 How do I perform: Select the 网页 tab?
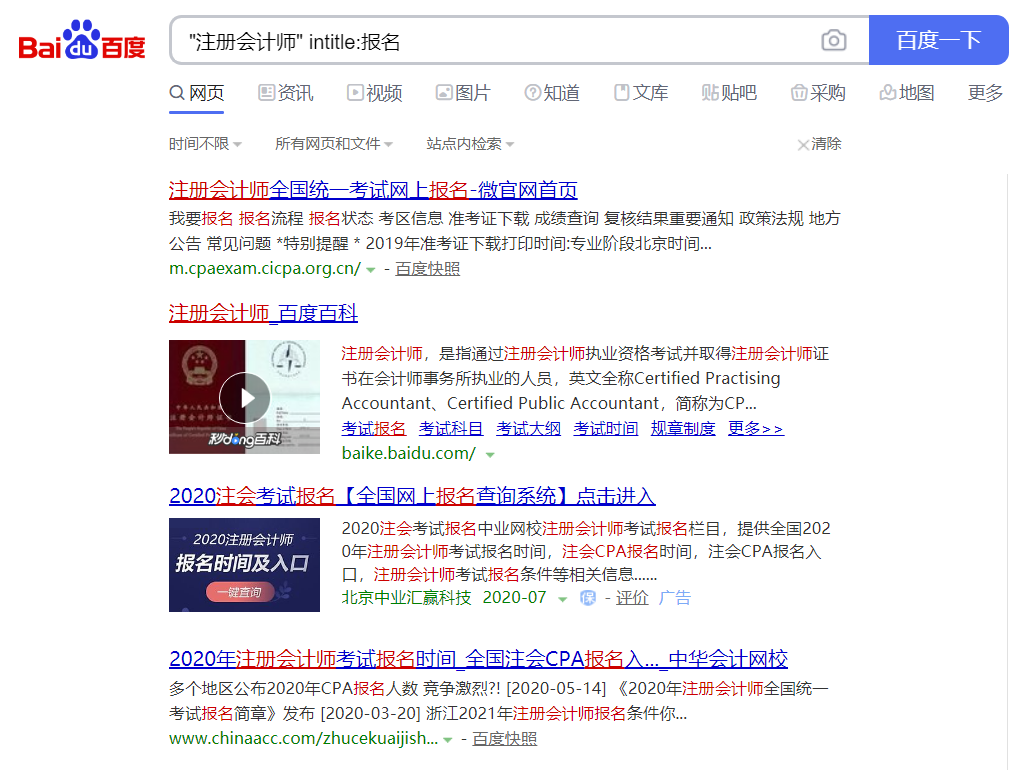pos(196,93)
